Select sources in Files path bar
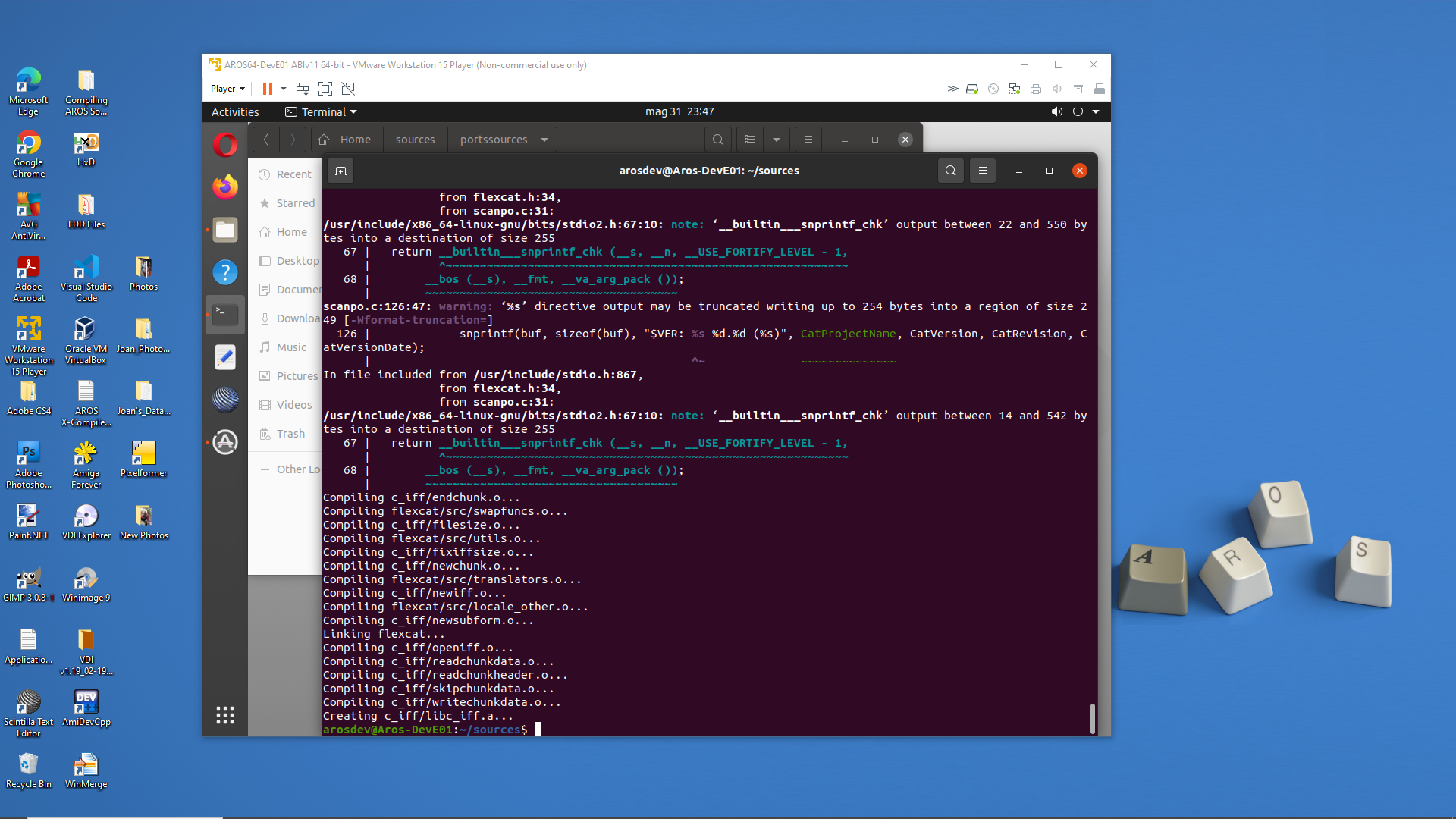1456x819 pixels. [x=416, y=140]
